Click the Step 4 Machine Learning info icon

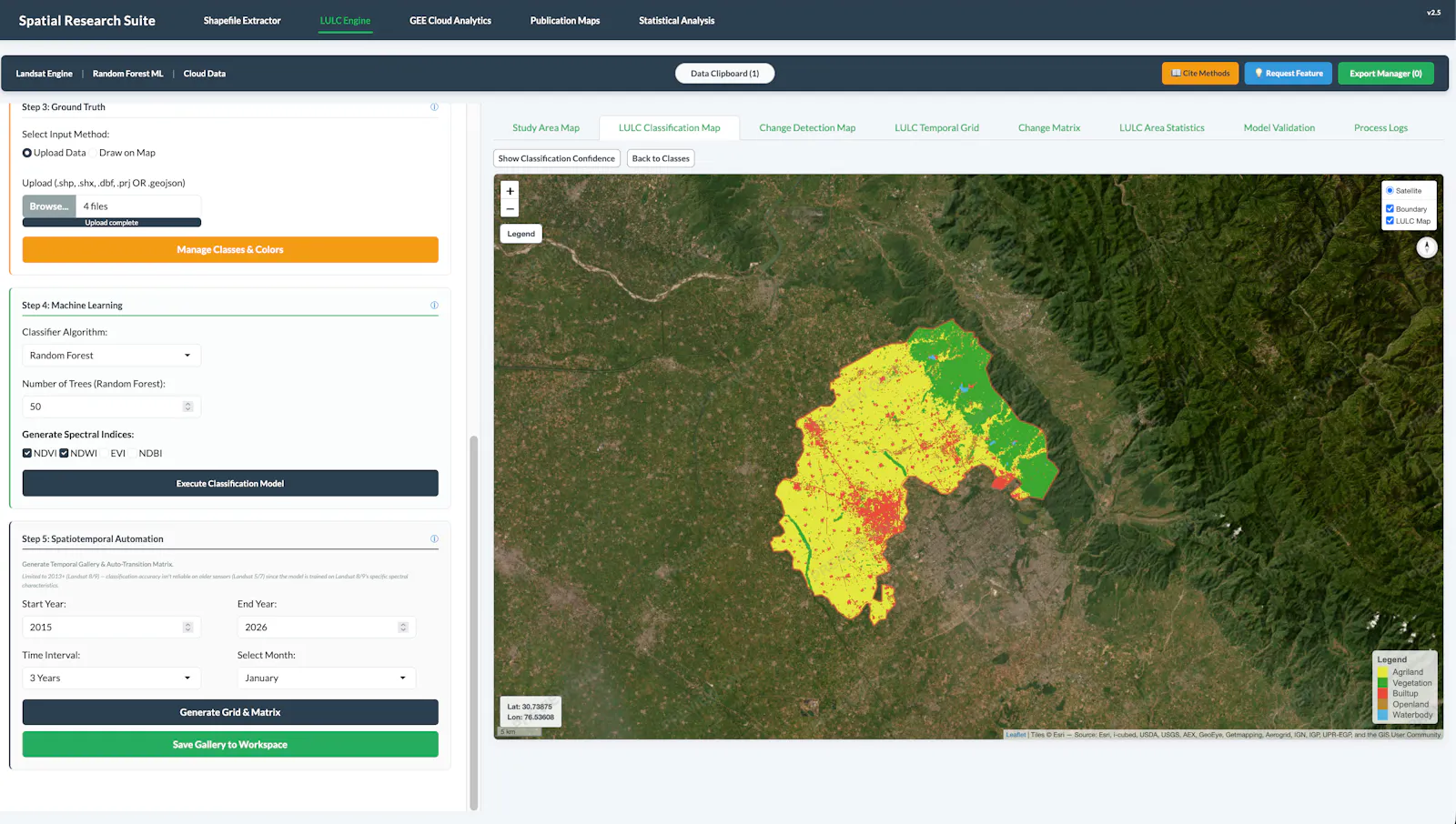(x=434, y=306)
